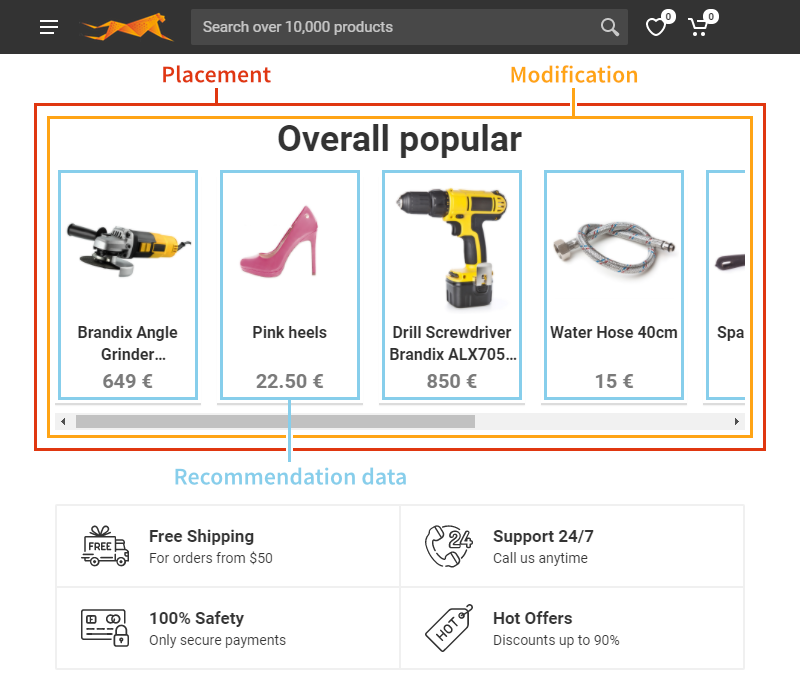Viewport: 800px width, 680px height.
Task: Open the wishlist heart icon
Action: 655,28
